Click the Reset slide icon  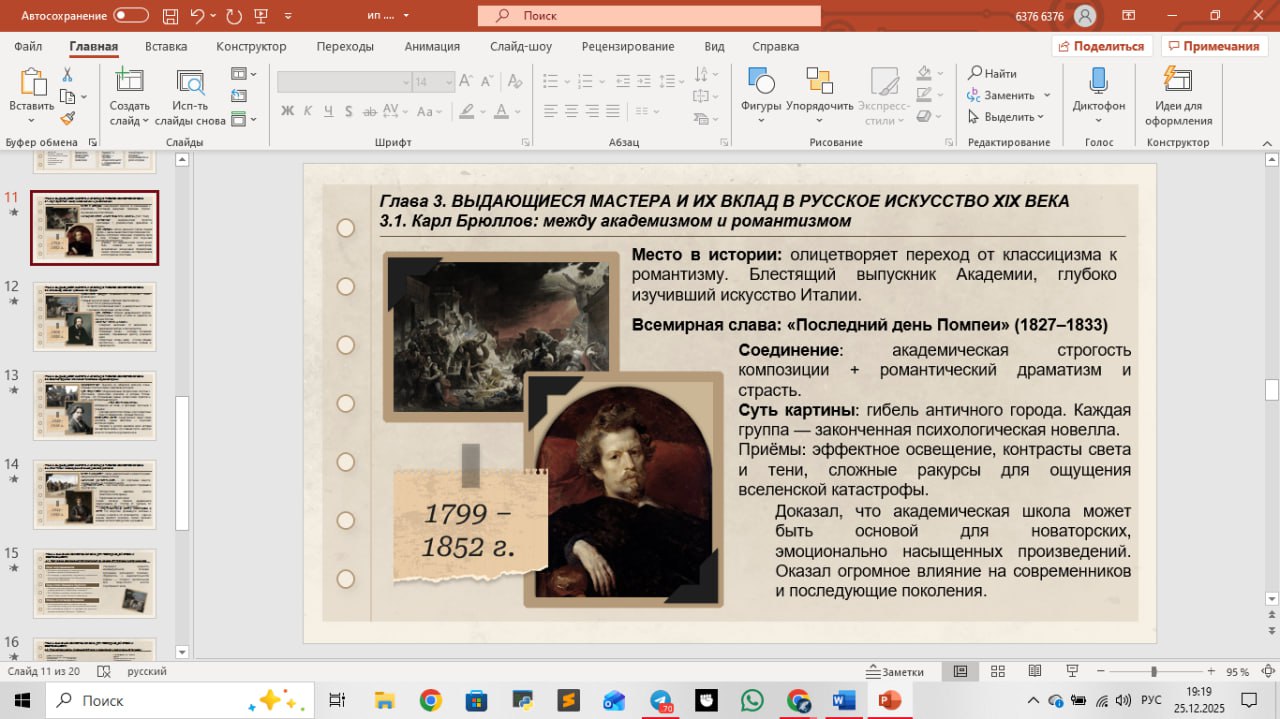[239, 96]
